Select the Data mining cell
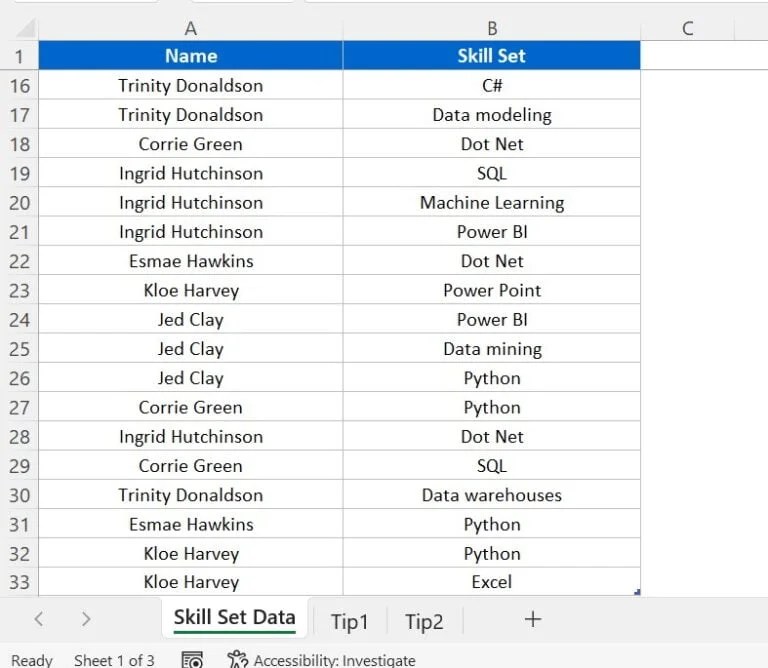768x668 pixels. 492,349
